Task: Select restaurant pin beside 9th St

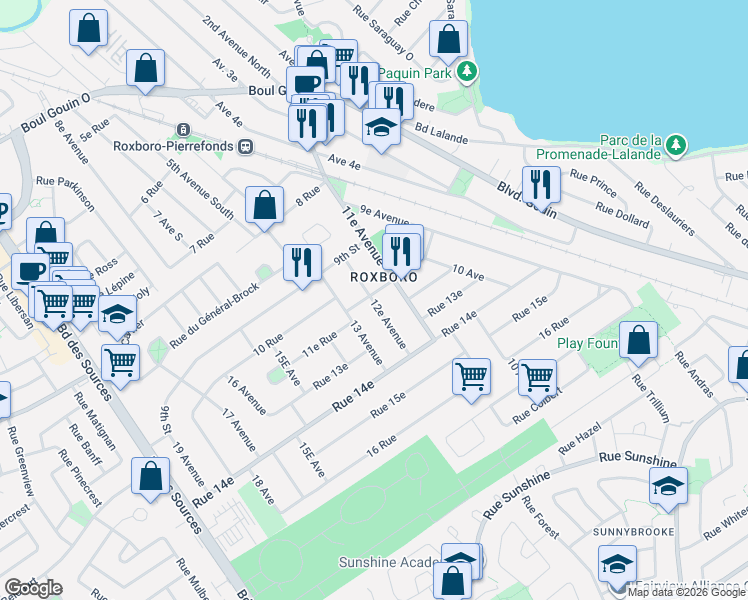Action: 302,265
